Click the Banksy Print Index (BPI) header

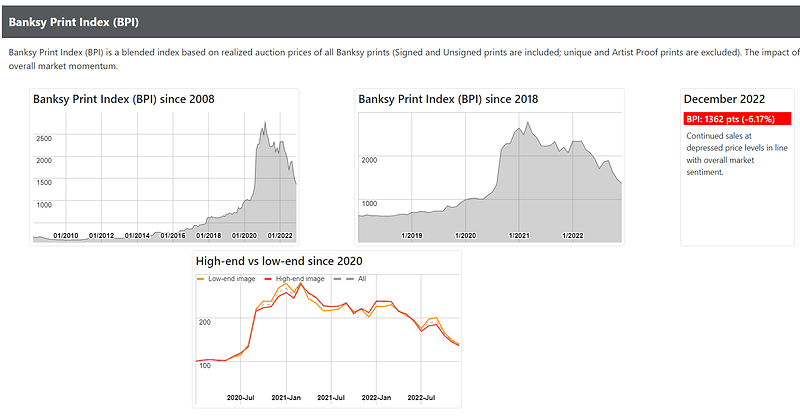click(x=73, y=22)
